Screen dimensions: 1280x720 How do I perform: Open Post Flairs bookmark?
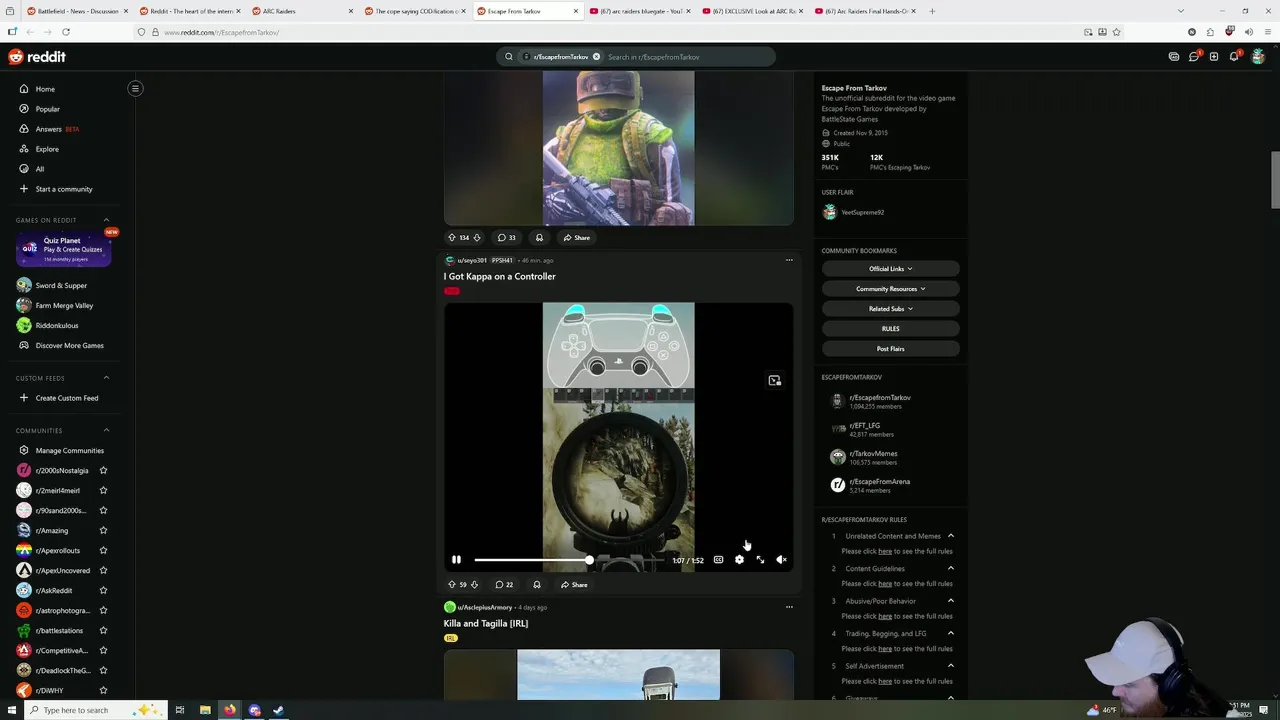pyautogui.click(x=890, y=349)
